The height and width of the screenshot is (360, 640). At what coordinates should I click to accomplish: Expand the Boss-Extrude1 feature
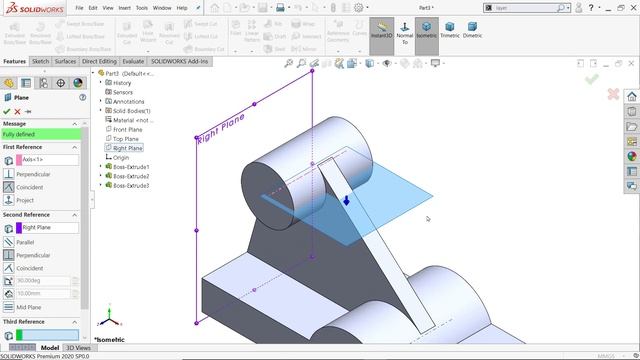tap(101, 167)
